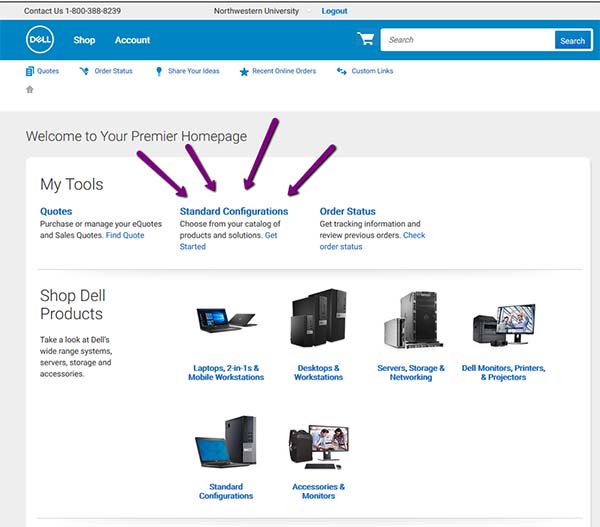Open the Quotes toolbar link
Image resolution: width=600 pixels, height=527 pixels.
click(x=48, y=71)
